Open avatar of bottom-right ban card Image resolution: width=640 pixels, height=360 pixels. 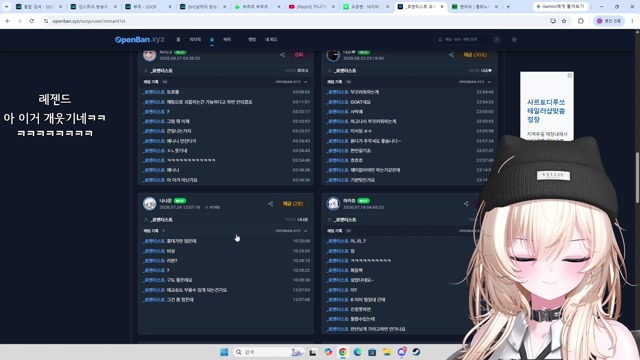click(333, 204)
